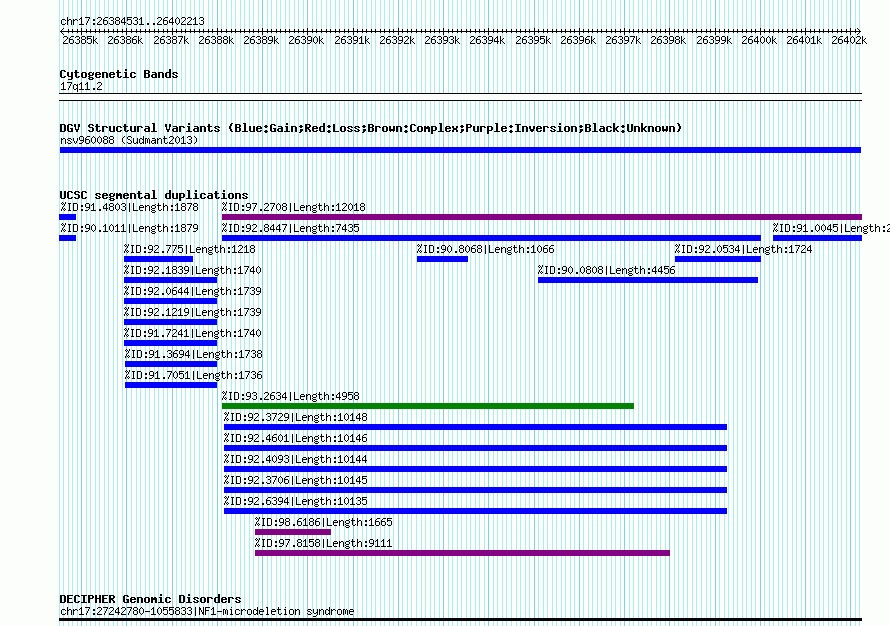Click the %ID:90.1011 Length:1879 label
Image resolution: width=890 pixels, height=626 pixels.
tap(129, 228)
